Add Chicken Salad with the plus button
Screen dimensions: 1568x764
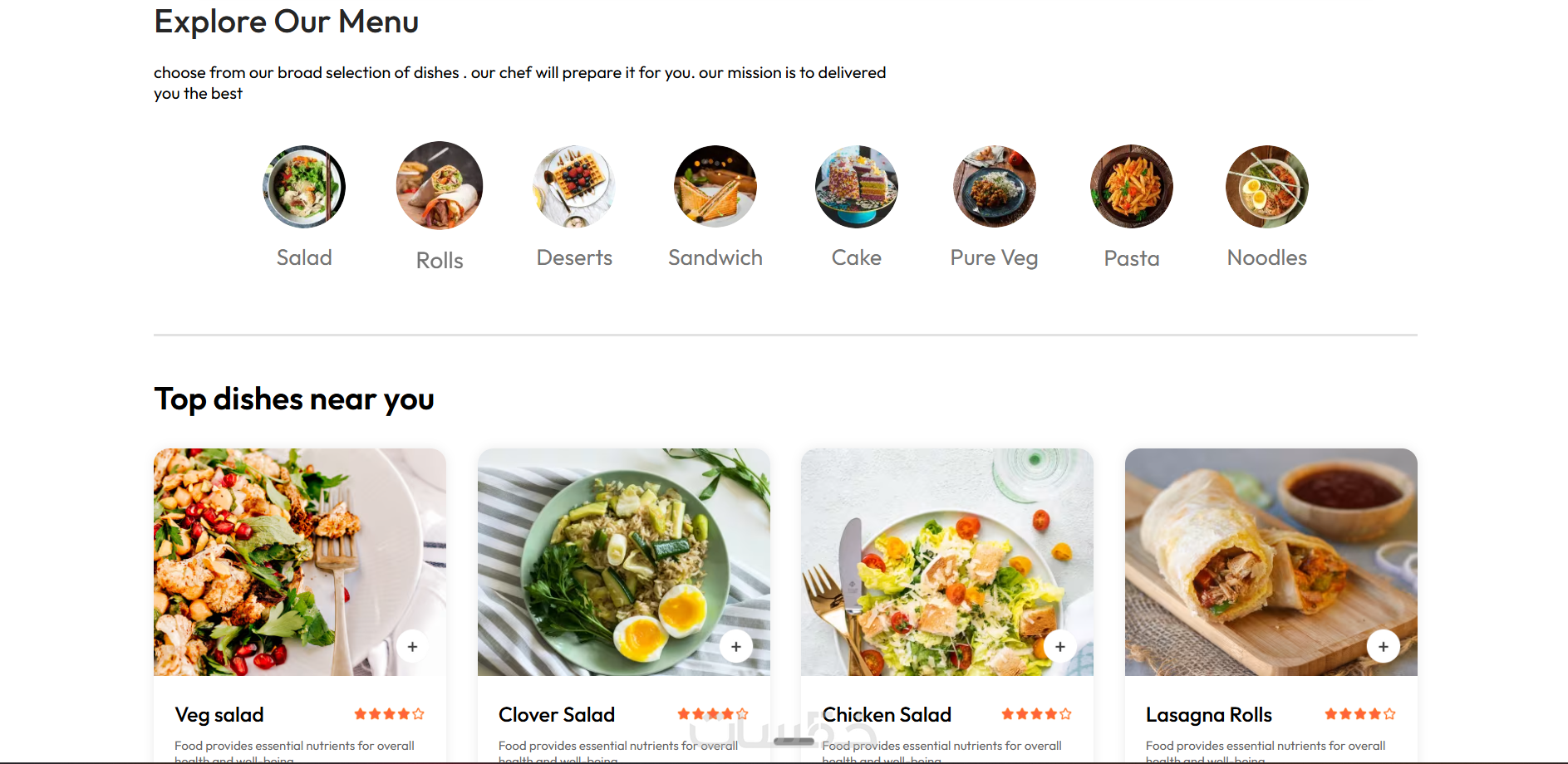[1059, 646]
